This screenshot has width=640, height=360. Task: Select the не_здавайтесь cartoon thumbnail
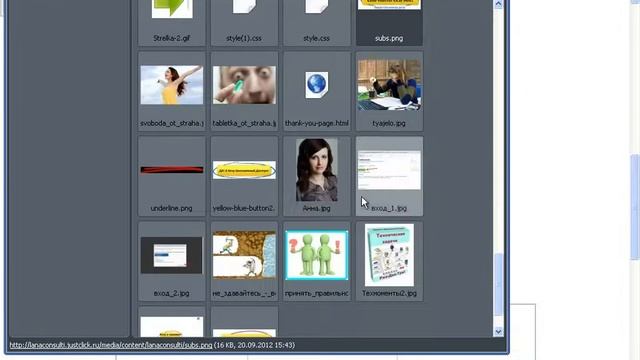[244, 255]
